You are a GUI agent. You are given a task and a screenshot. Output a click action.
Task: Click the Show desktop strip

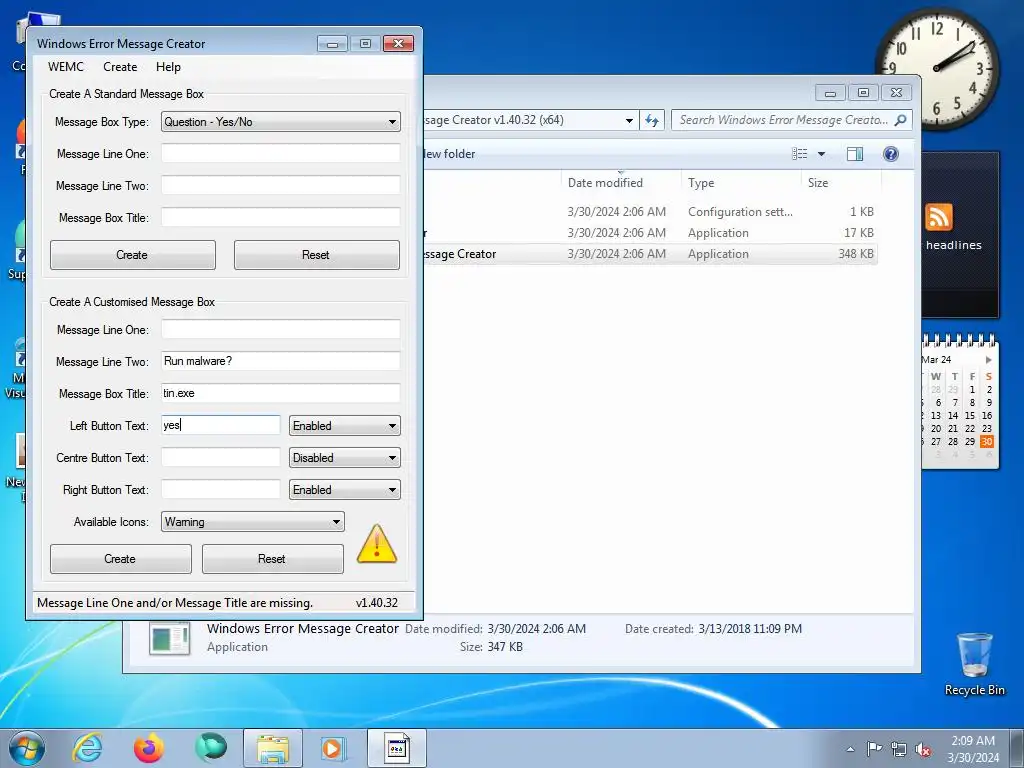[x=1017, y=748]
